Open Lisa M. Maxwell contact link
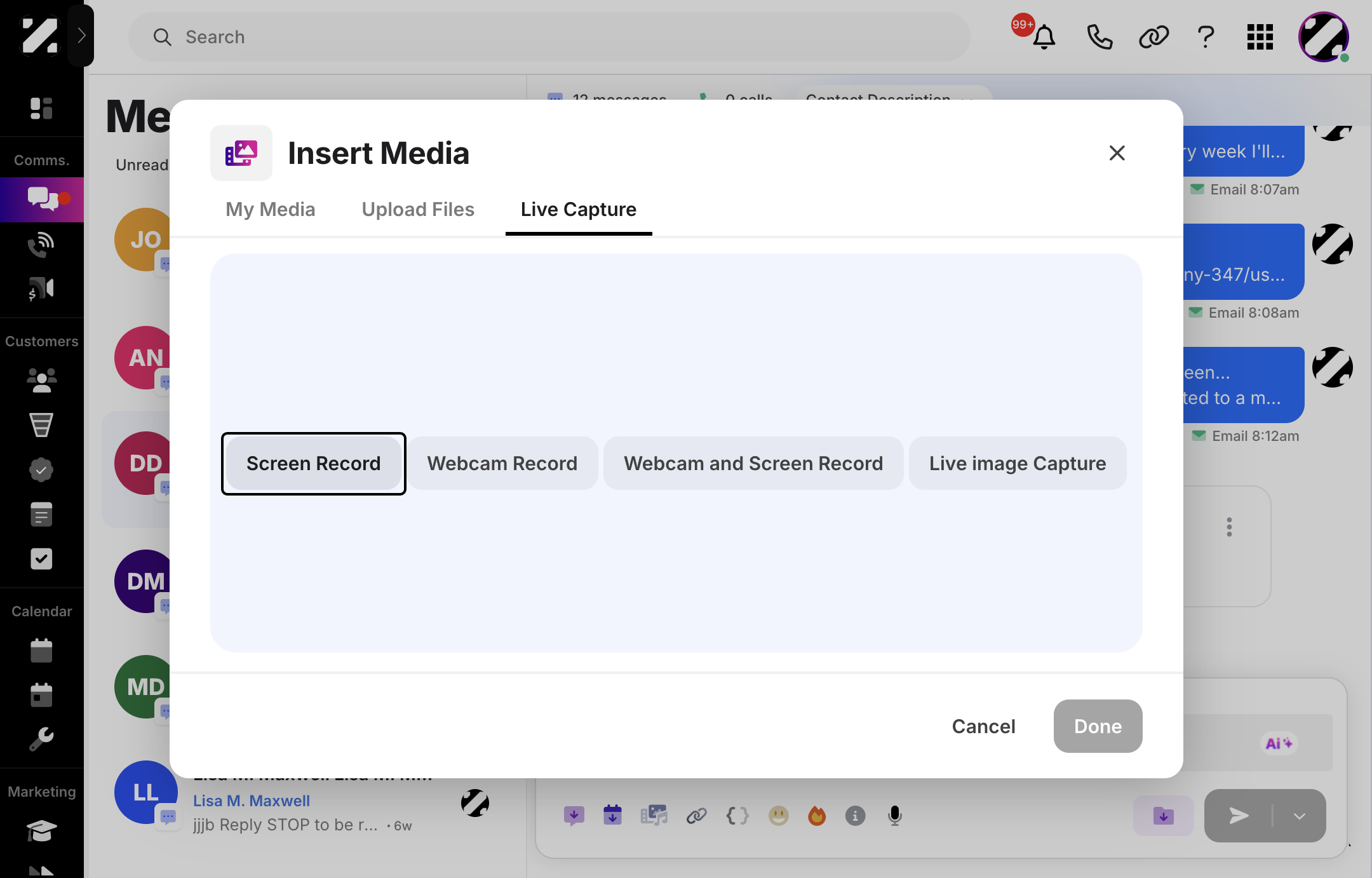The height and width of the screenshot is (878, 1372). [252, 800]
